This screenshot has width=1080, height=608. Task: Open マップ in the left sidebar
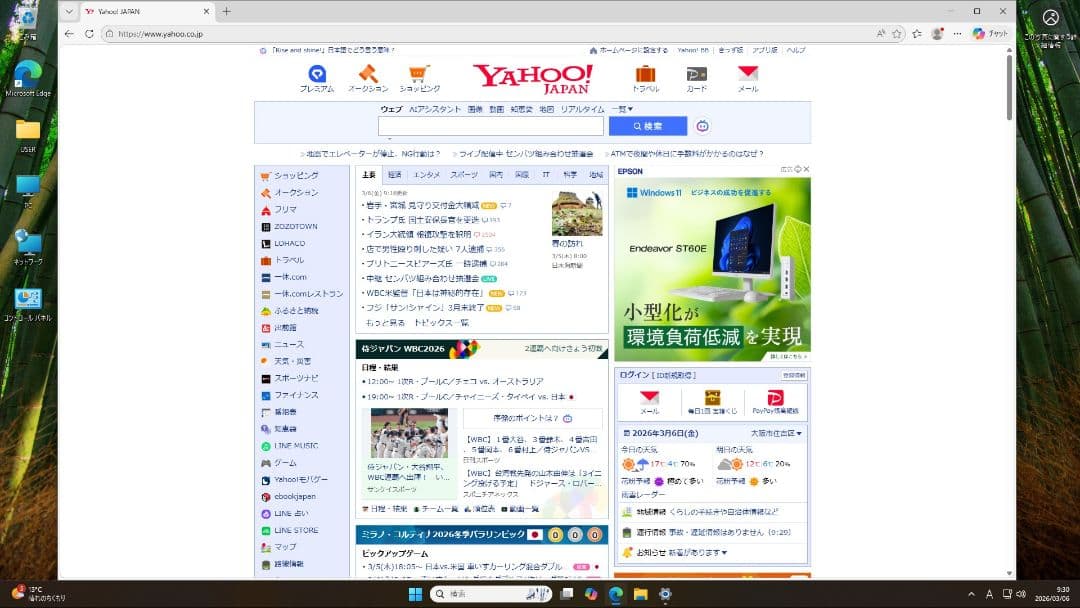(x=285, y=547)
